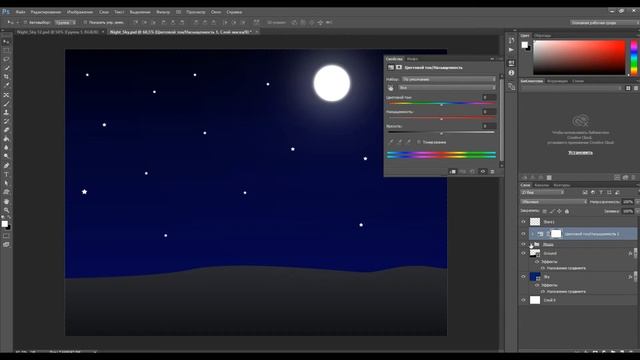Open the Все channel dropdown
Screen dimensions: 640x360
click(x=447, y=88)
